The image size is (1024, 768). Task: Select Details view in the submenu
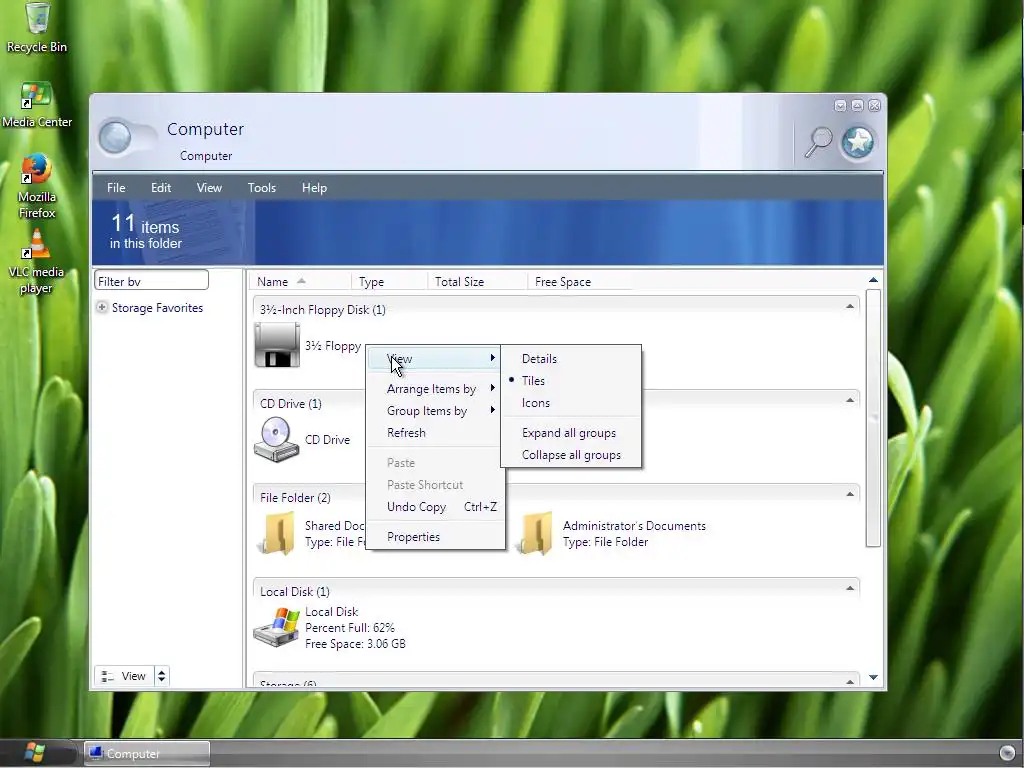coord(571,359)
